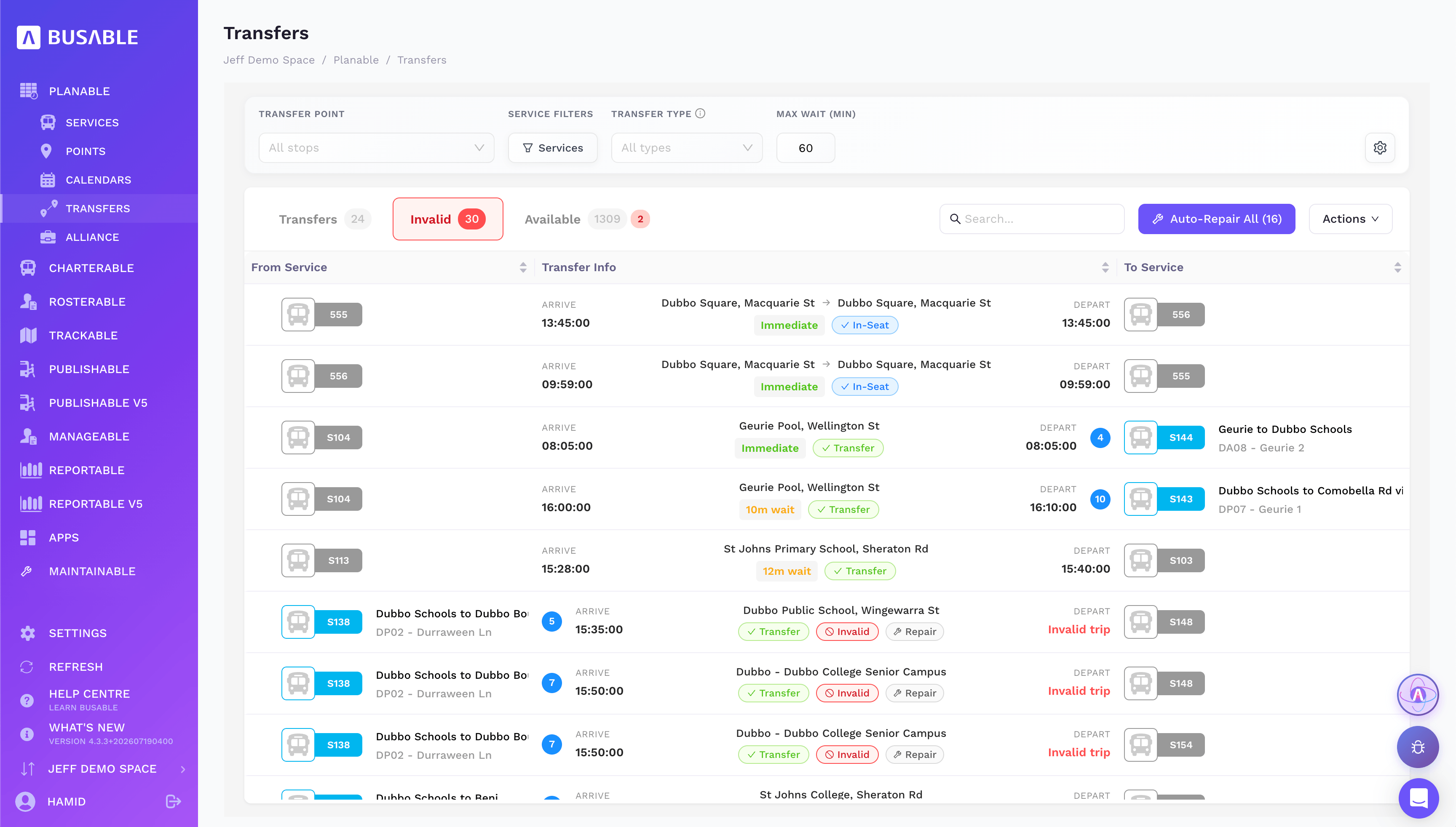Screen dimensions: 1456x827
Task: Sort by From Service column
Action: coord(522,267)
